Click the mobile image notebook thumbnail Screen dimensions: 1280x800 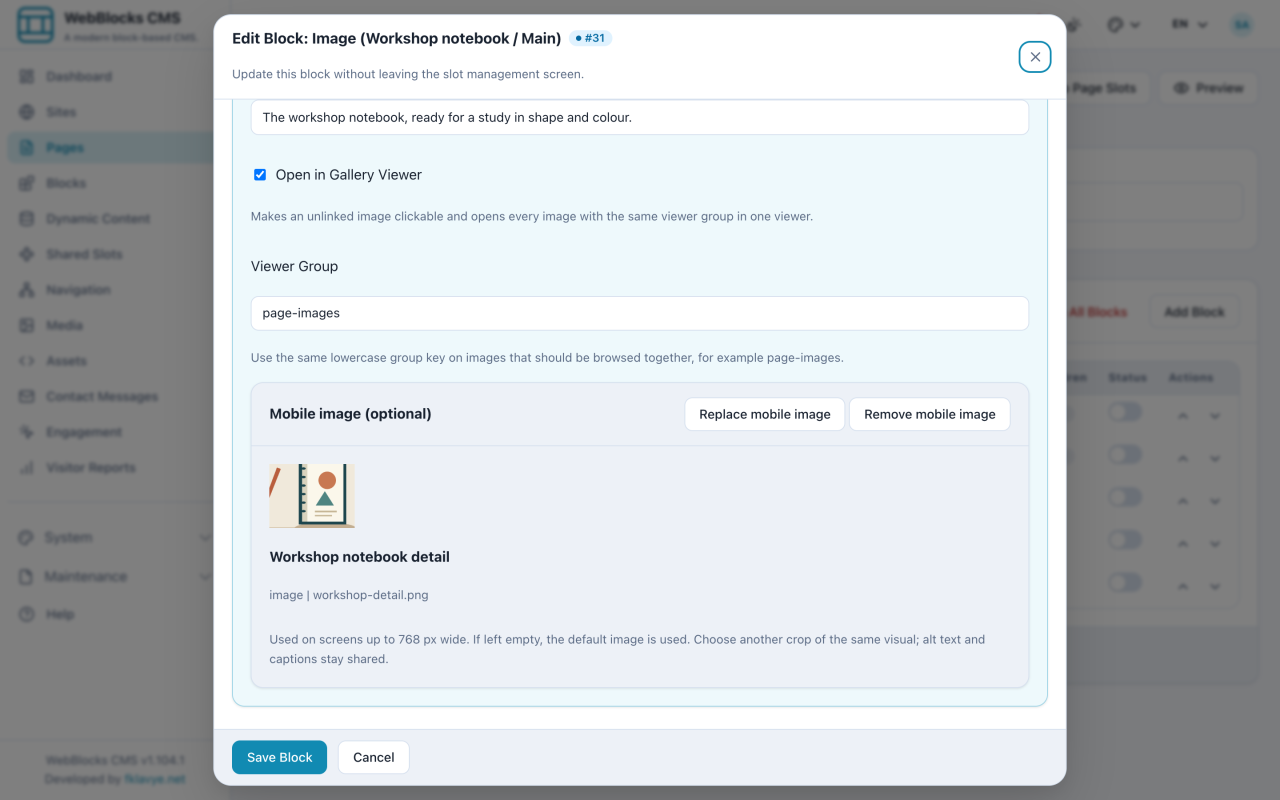click(312, 496)
